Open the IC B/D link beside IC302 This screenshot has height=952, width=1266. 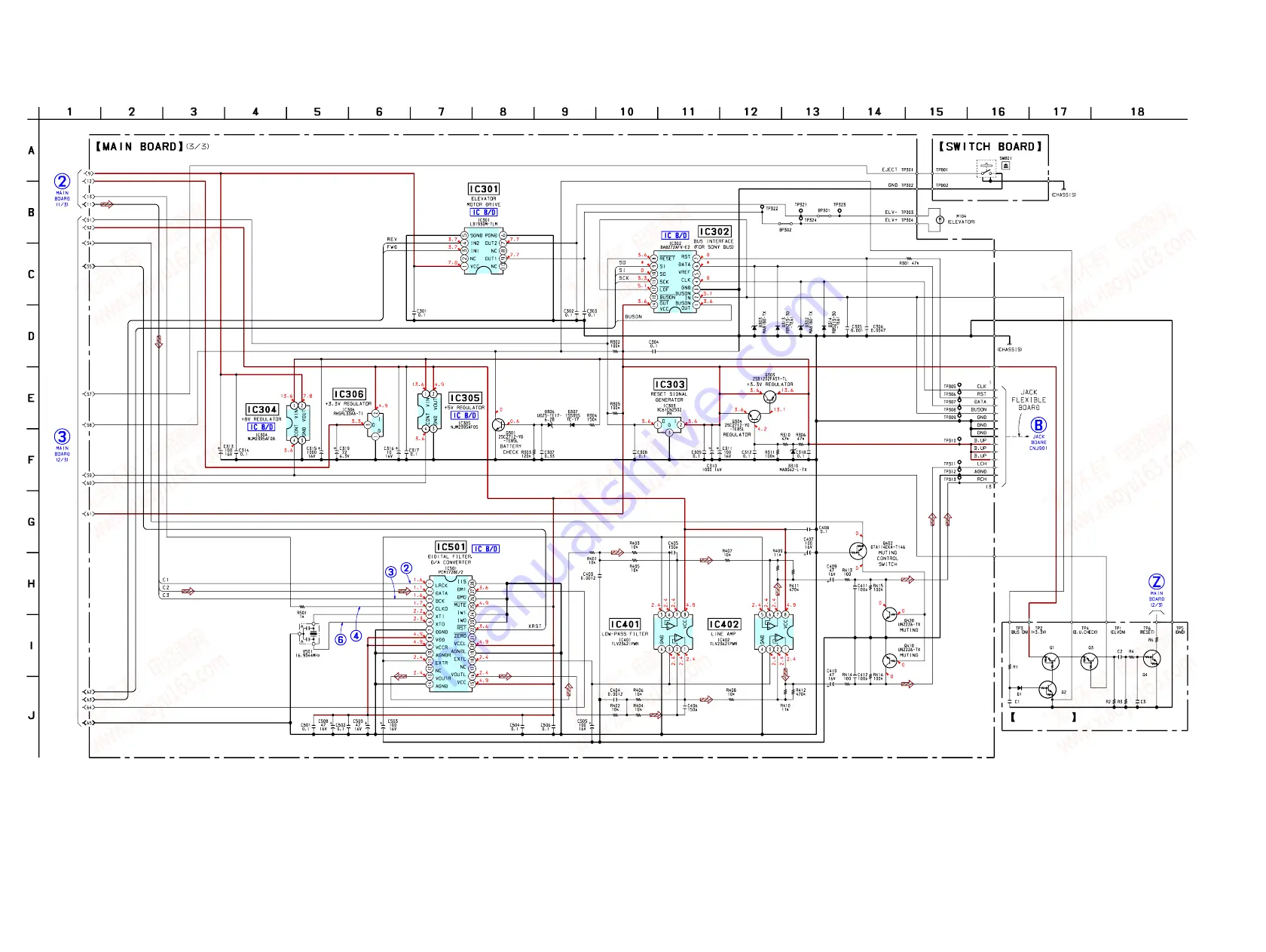(x=675, y=235)
